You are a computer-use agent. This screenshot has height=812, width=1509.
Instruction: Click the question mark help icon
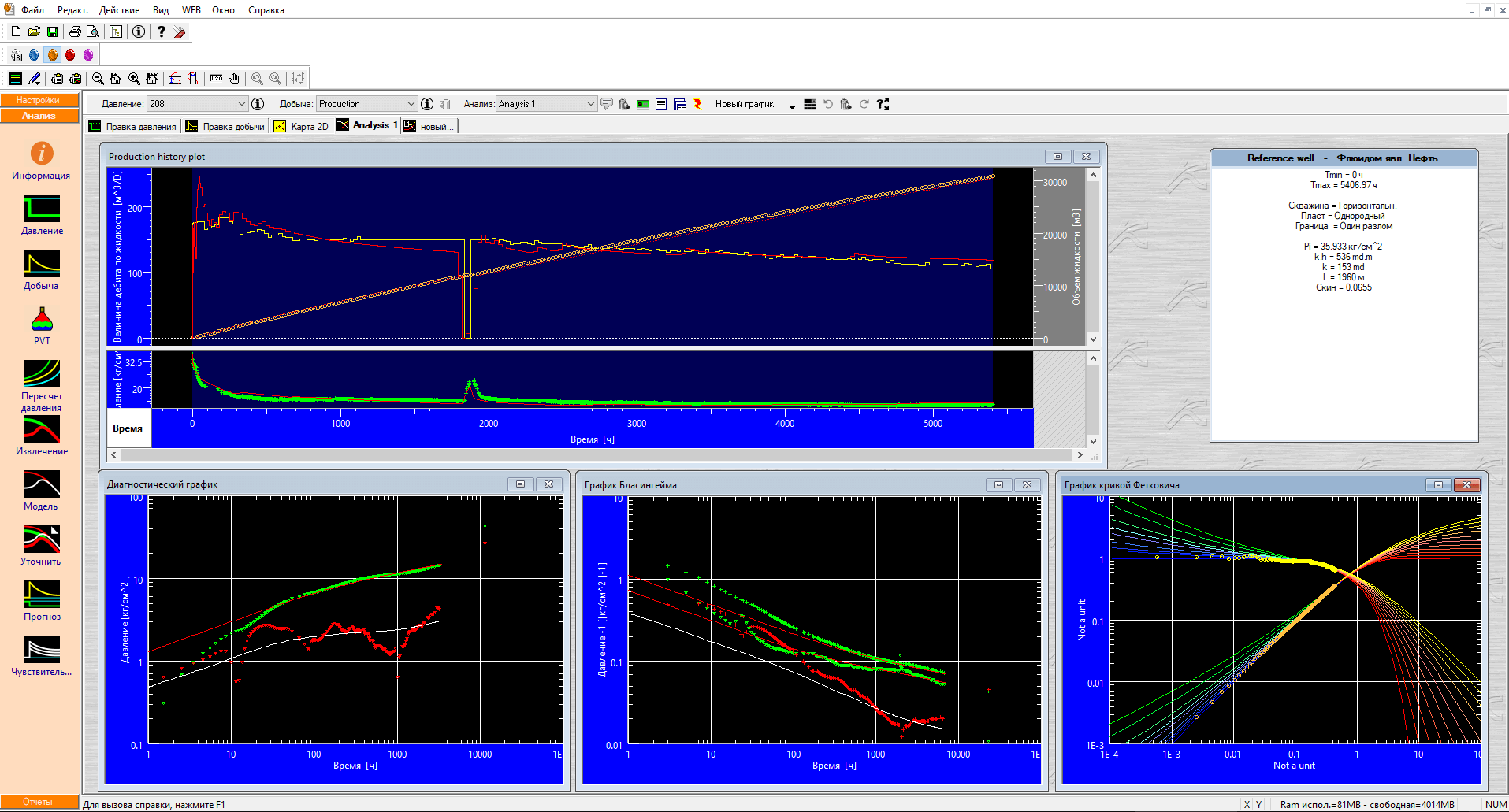[x=162, y=32]
